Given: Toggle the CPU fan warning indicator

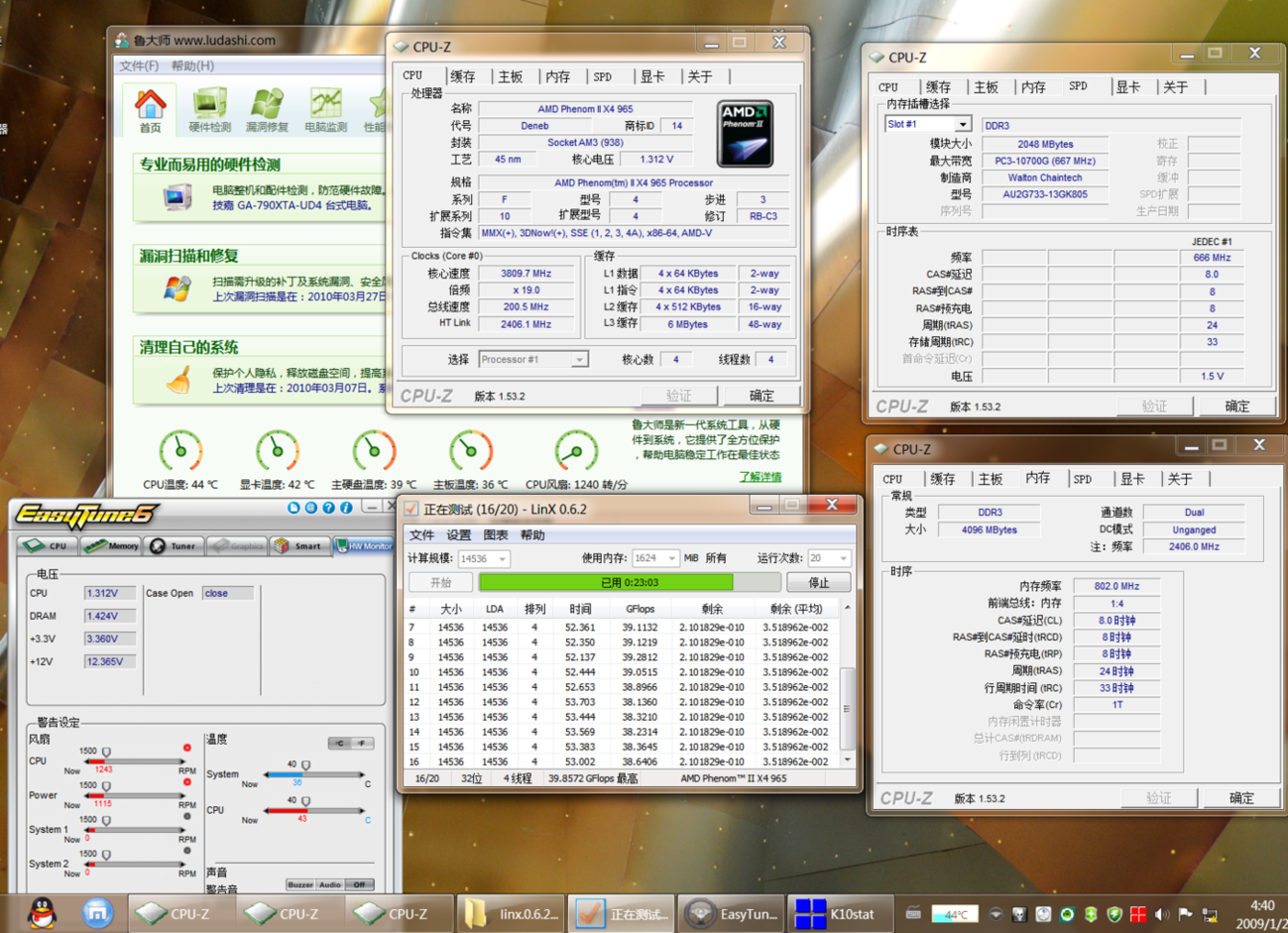Looking at the screenshot, I should pyautogui.click(x=186, y=748).
